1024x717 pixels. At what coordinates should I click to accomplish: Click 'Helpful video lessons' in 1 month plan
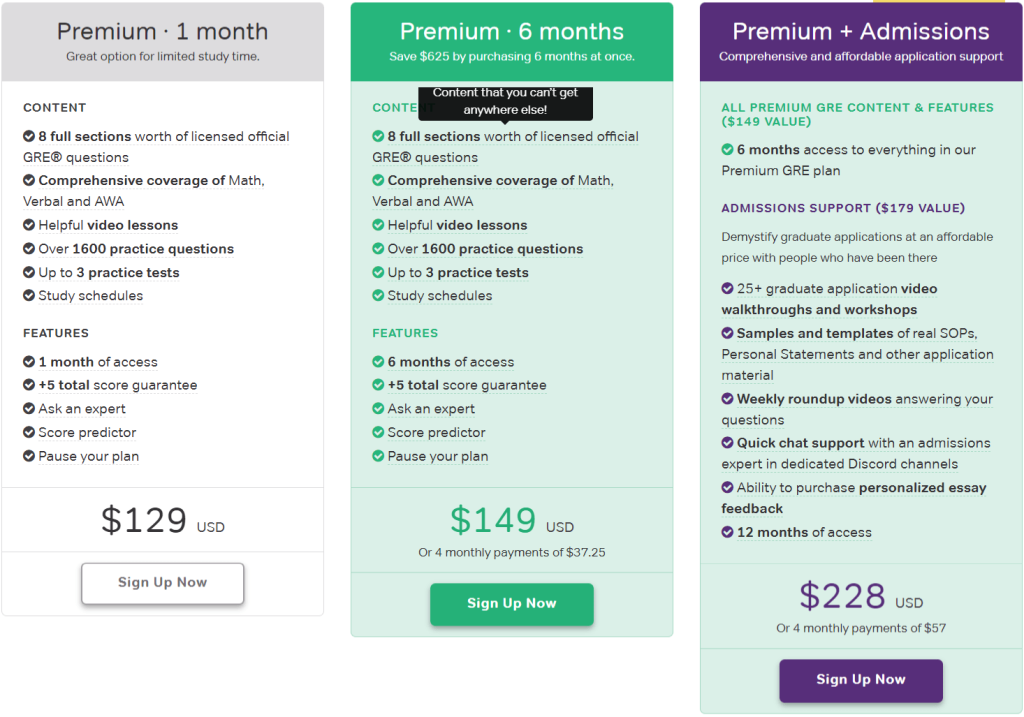[x=108, y=225]
